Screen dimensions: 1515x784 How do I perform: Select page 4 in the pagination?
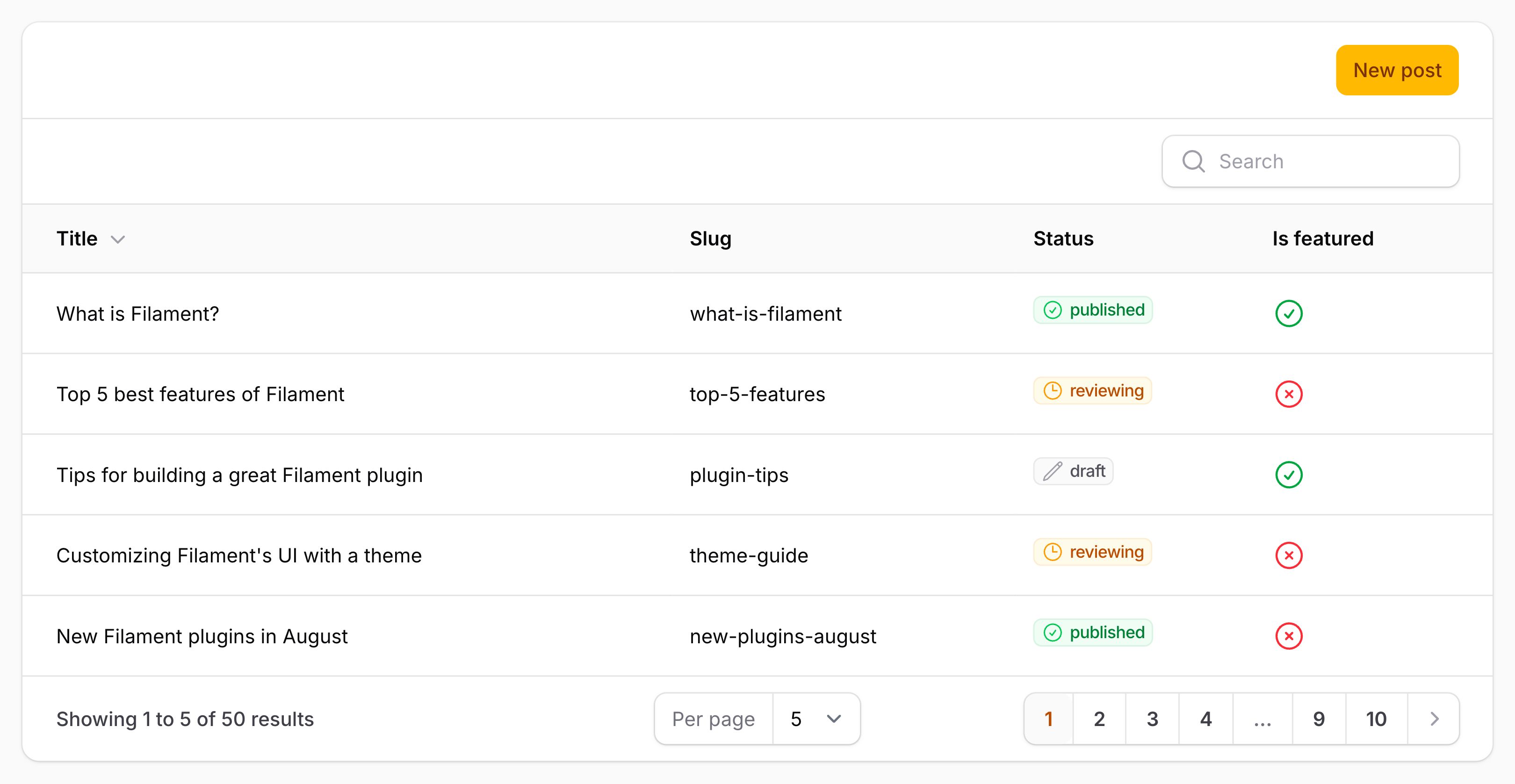coord(1205,719)
